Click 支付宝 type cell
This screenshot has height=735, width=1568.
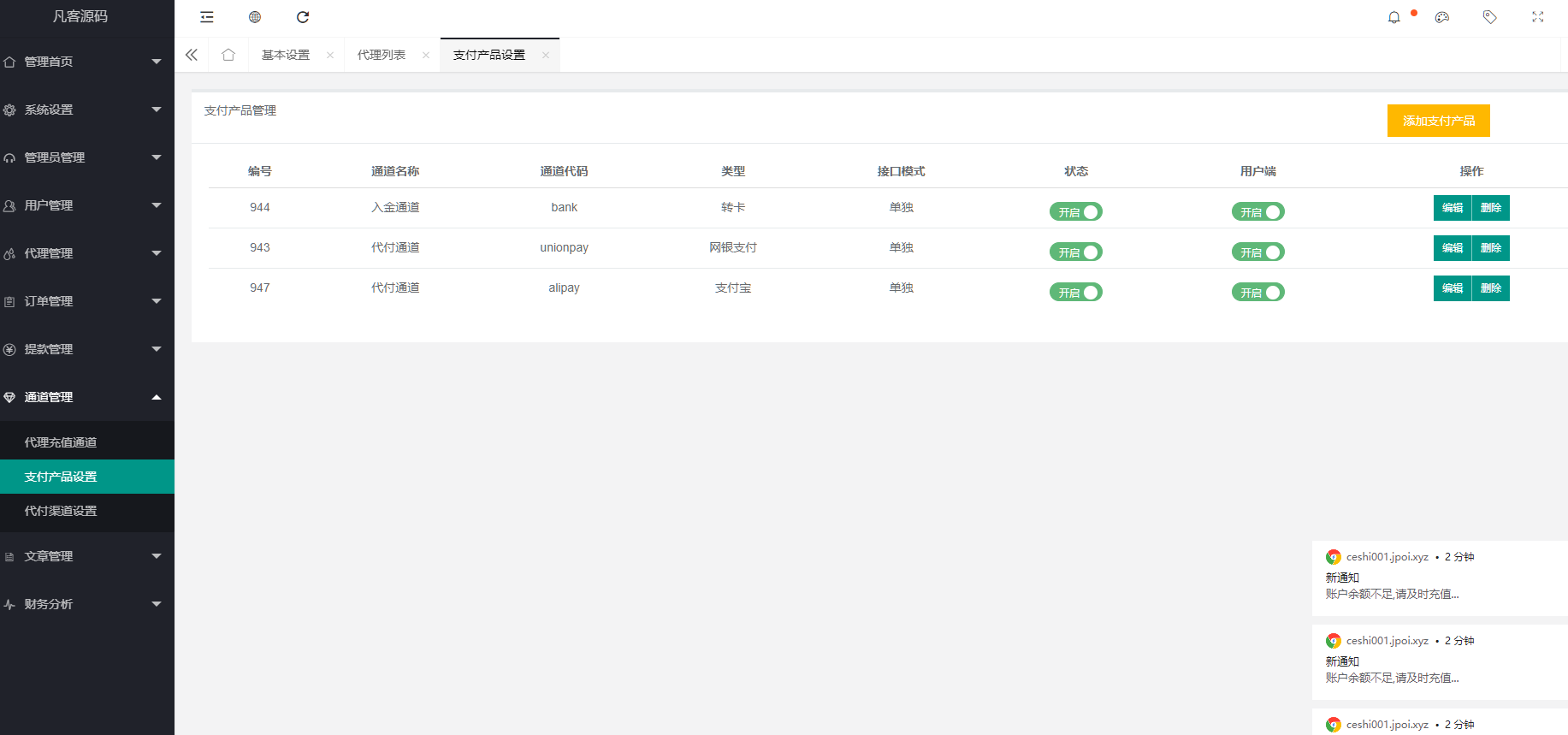coord(733,287)
